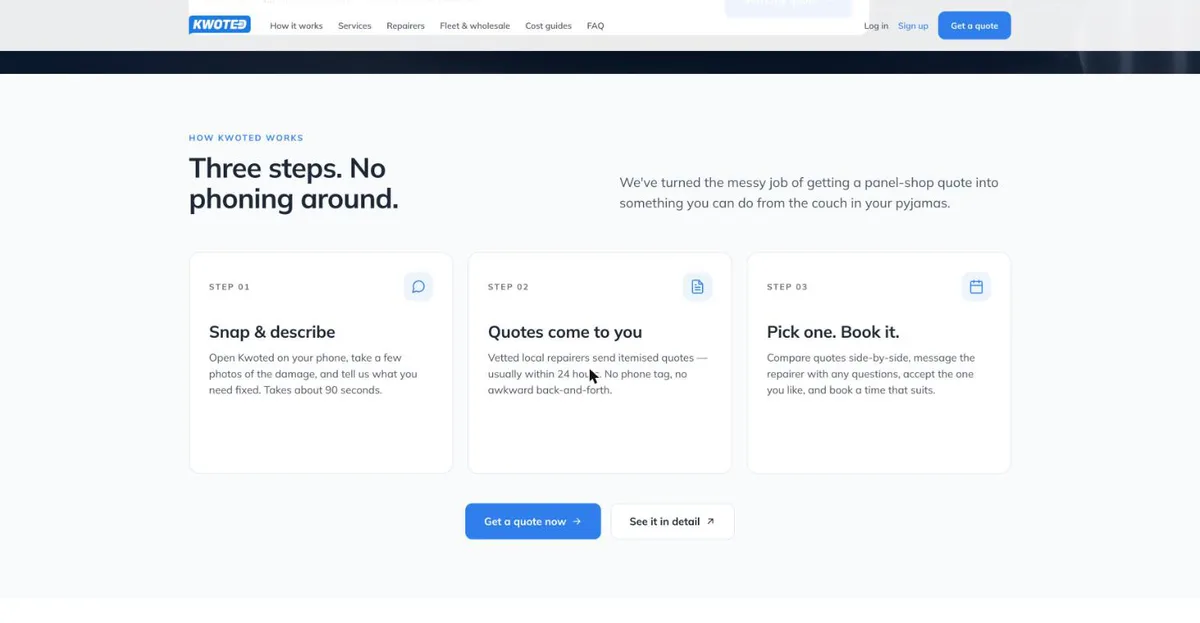
Task: Click the Sign up link
Action: click(x=913, y=26)
